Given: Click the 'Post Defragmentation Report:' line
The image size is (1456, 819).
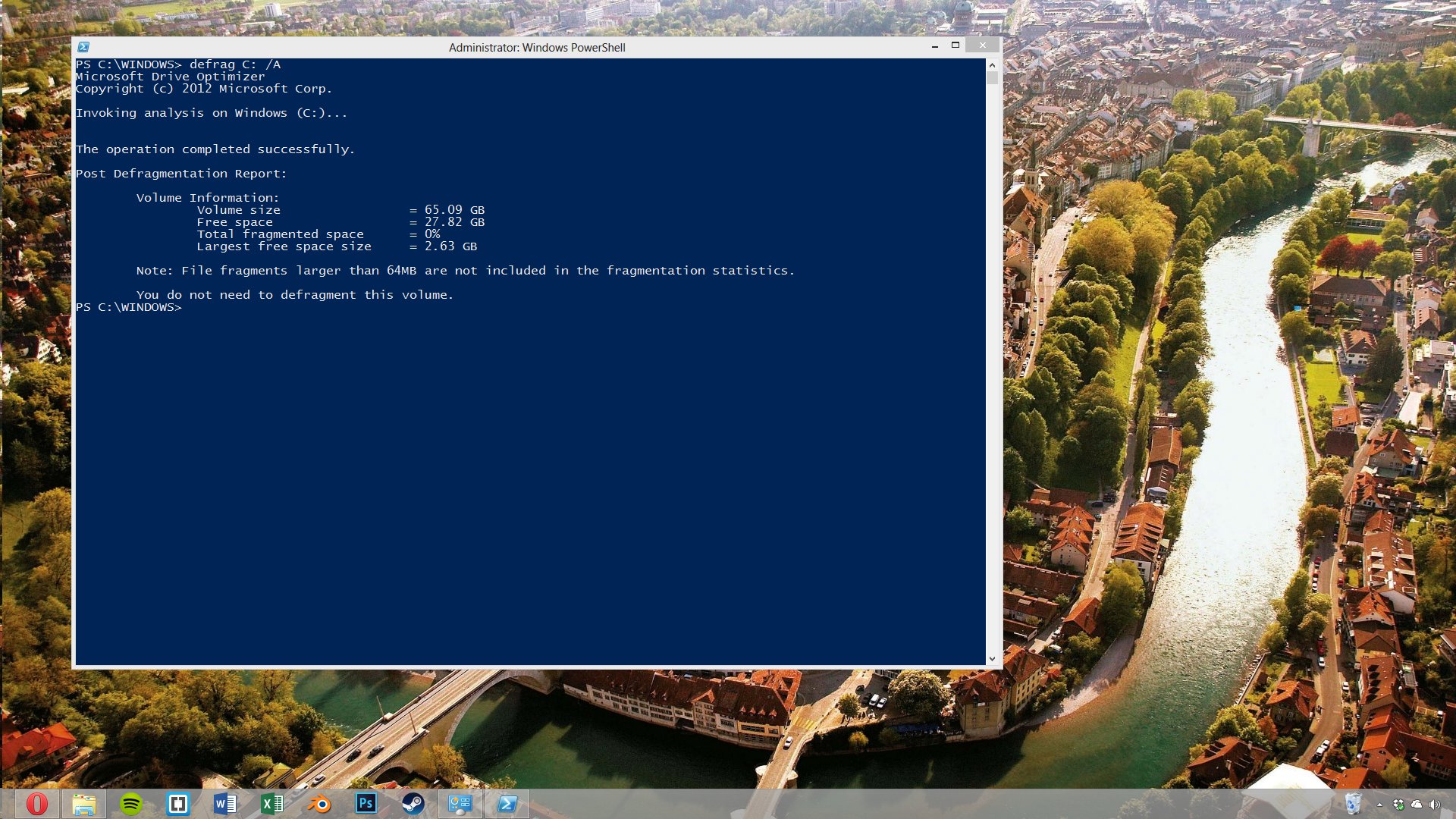Looking at the screenshot, I should (x=181, y=174).
